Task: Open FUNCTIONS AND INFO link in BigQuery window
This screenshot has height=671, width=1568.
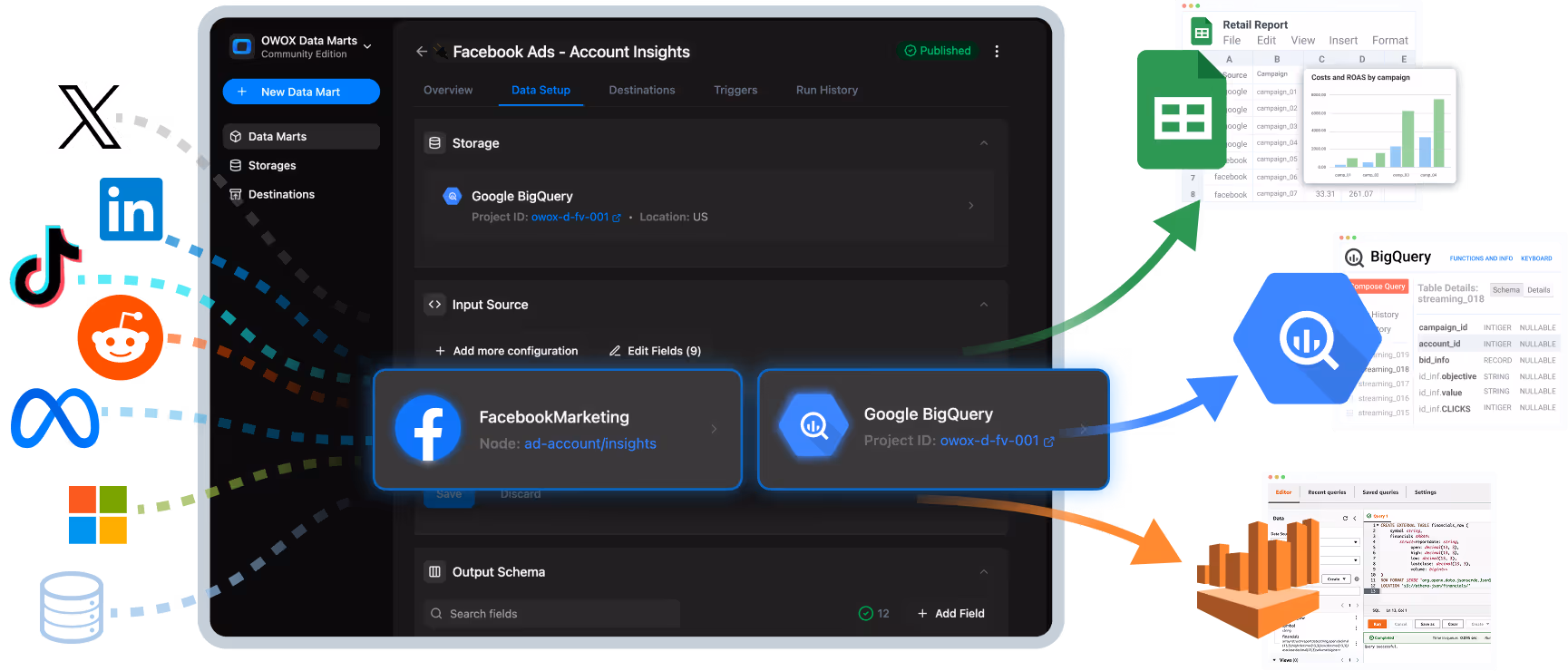Action: (1481, 258)
